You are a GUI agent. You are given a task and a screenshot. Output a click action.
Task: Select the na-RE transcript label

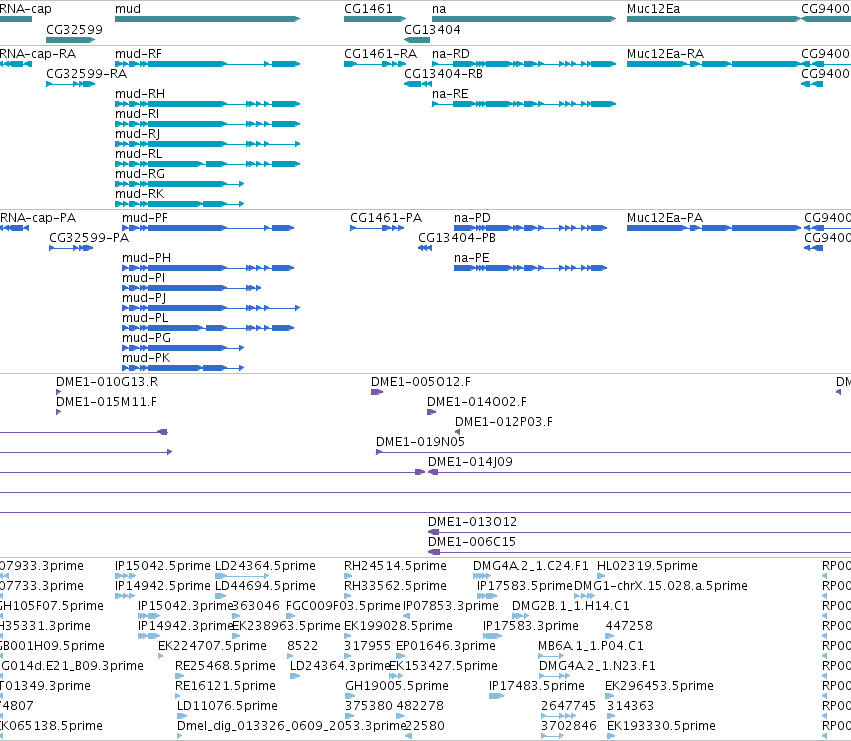point(450,94)
